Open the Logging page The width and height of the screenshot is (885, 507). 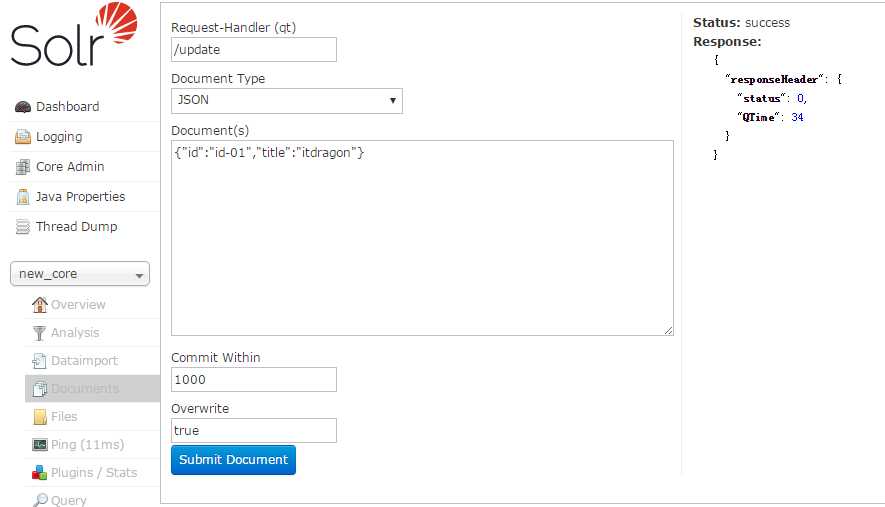pyautogui.click(x=59, y=137)
